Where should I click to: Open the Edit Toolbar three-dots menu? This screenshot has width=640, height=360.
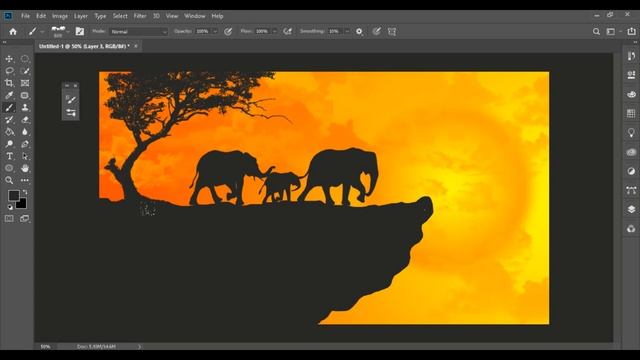pyautogui.click(x=25, y=180)
